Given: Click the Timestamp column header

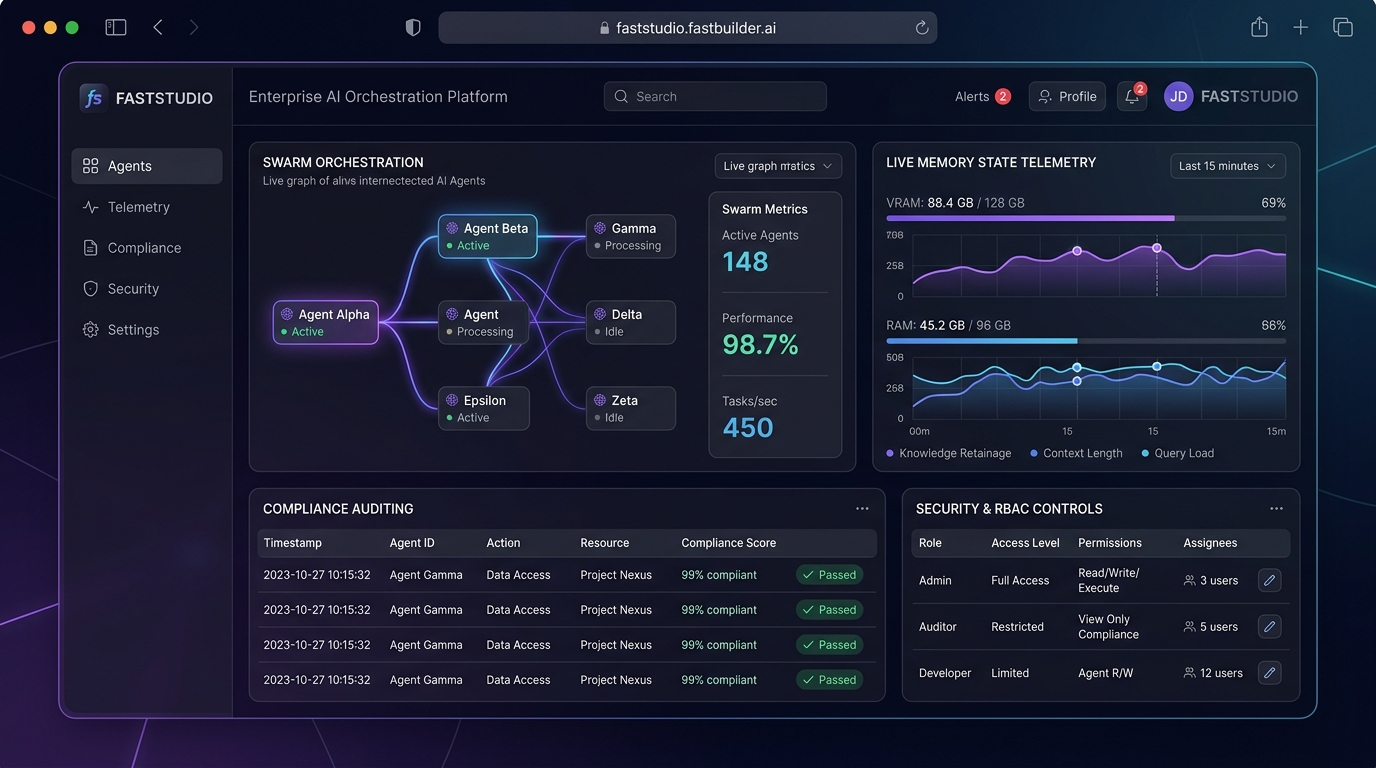Looking at the screenshot, I should pyautogui.click(x=293, y=543).
